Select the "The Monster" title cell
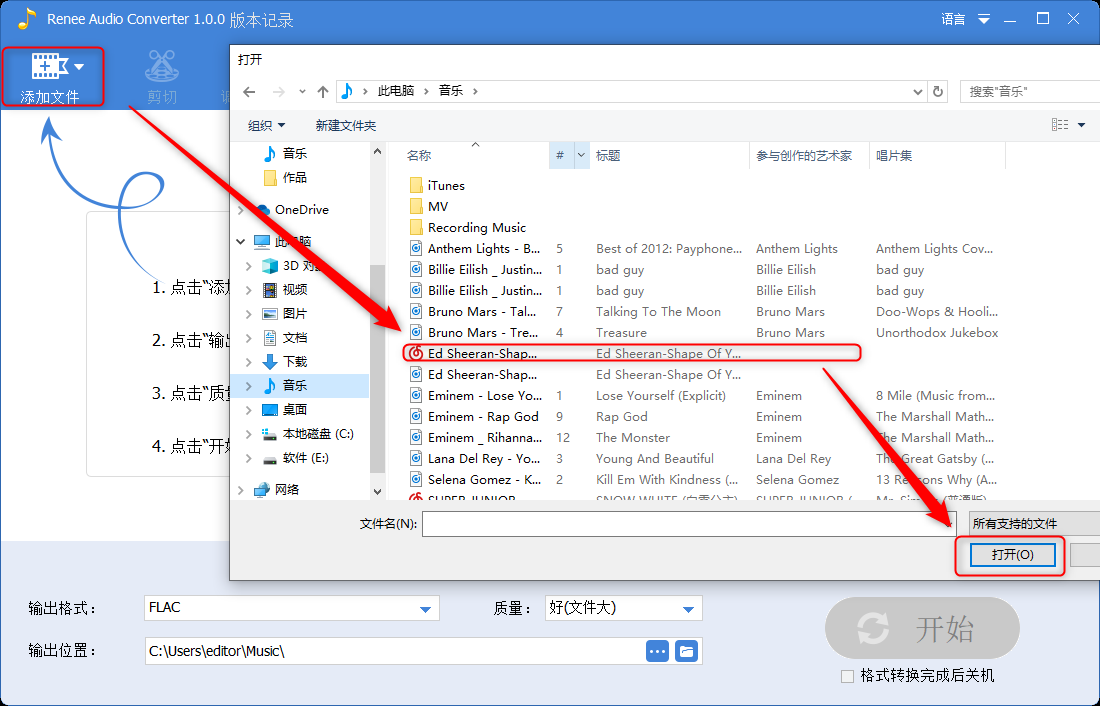Image resolution: width=1100 pixels, height=706 pixels. click(x=633, y=438)
